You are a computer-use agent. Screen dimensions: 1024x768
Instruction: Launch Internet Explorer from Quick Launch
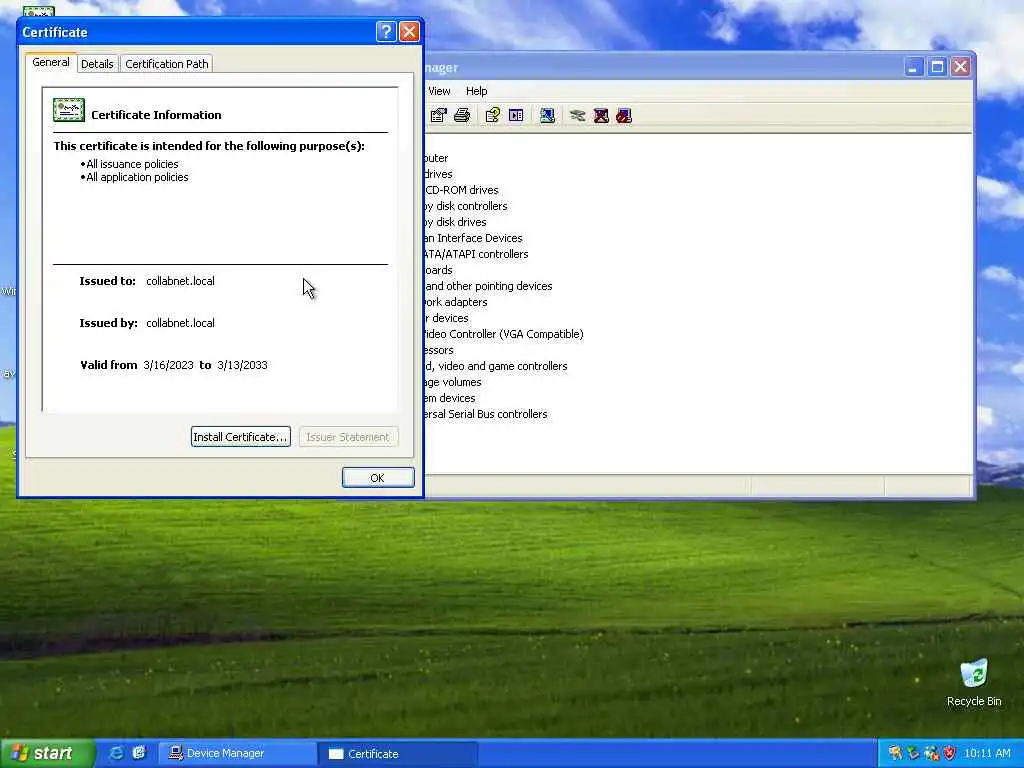(116, 753)
